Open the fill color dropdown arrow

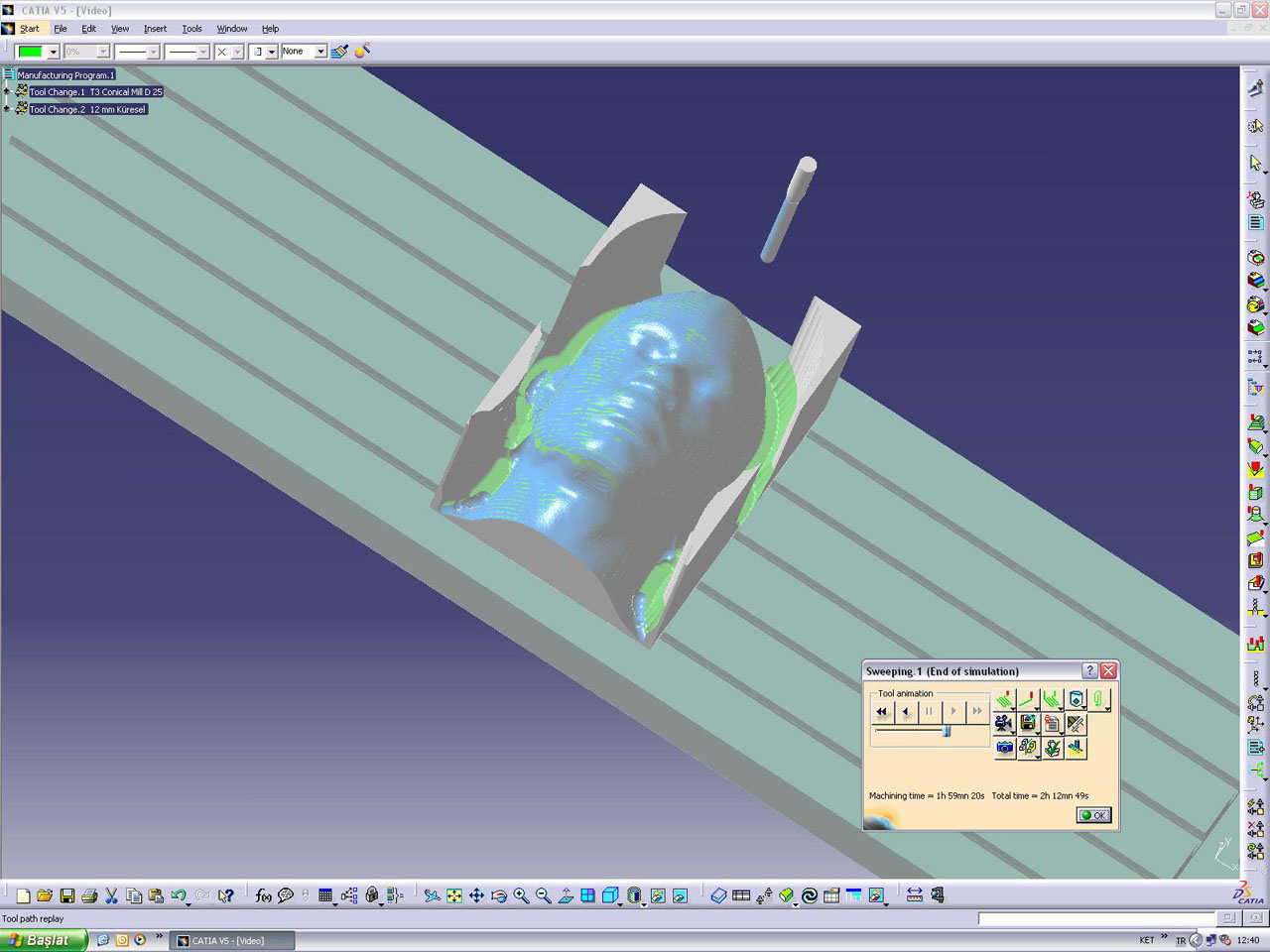click(54, 52)
